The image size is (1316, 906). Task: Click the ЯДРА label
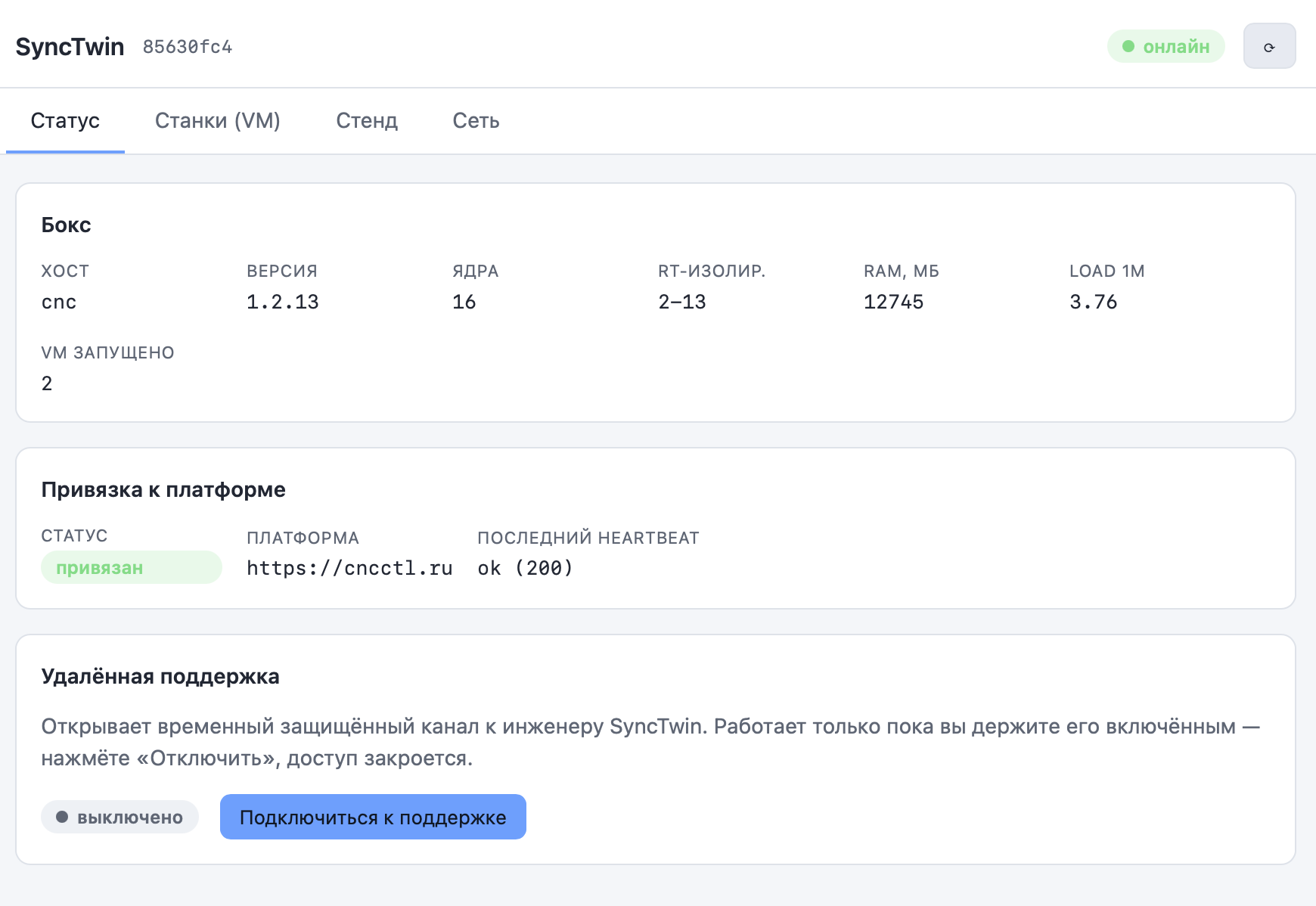[476, 271]
